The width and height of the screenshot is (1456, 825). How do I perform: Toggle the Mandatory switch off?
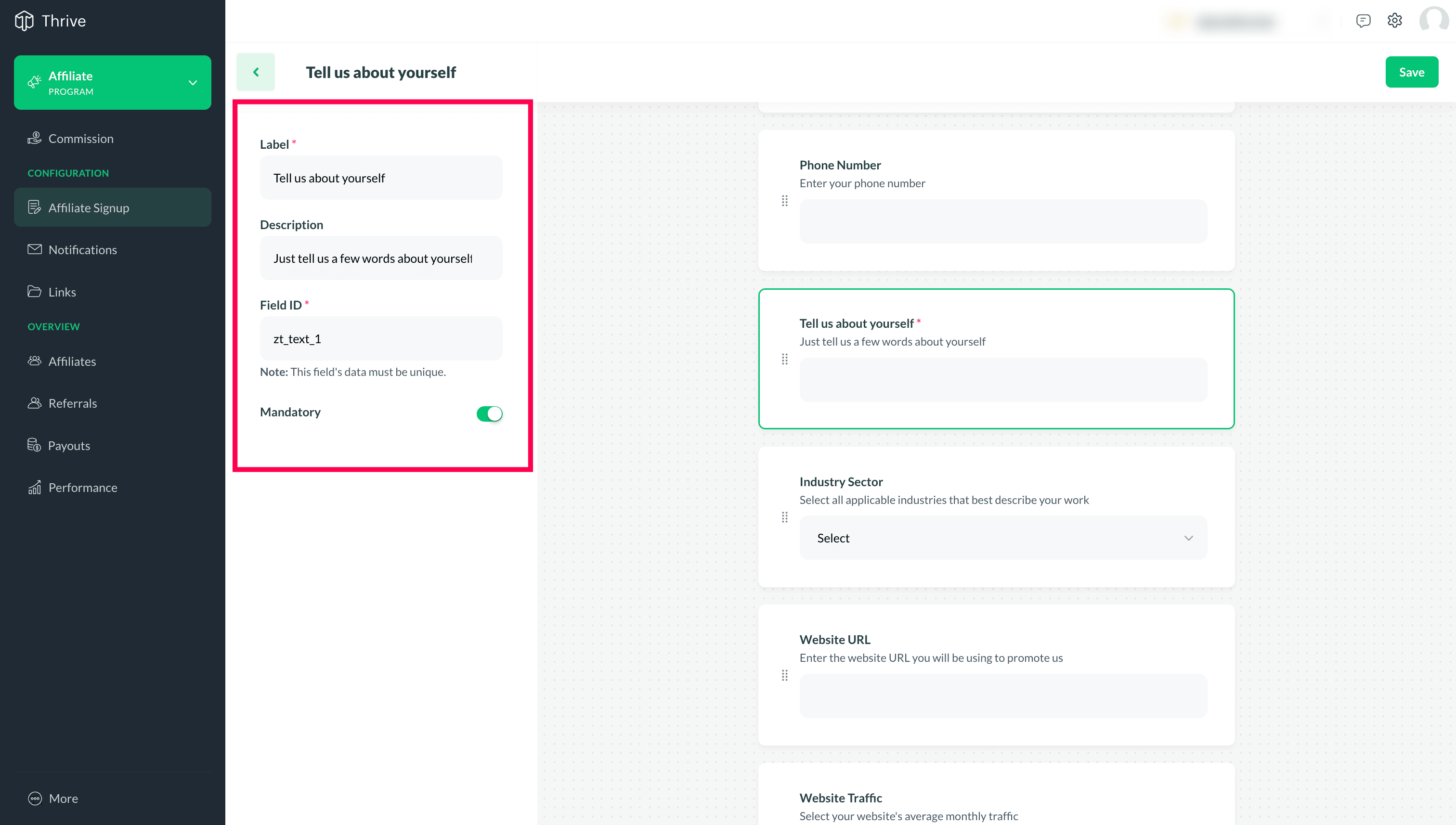pyautogui.click(x=489, y=413)
